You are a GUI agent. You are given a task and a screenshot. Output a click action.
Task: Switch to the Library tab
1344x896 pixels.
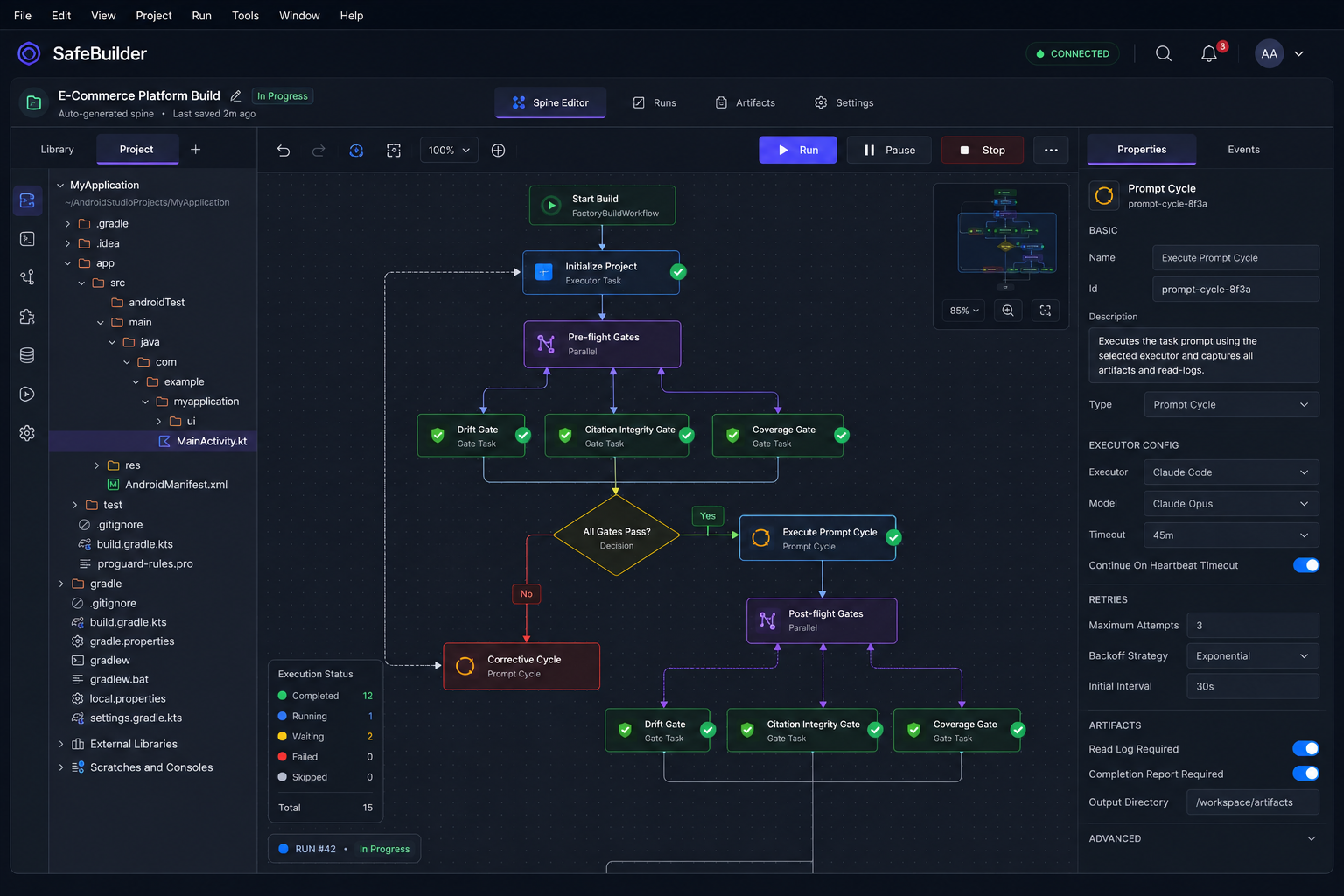pyautogui.click(x=58, y=150)
